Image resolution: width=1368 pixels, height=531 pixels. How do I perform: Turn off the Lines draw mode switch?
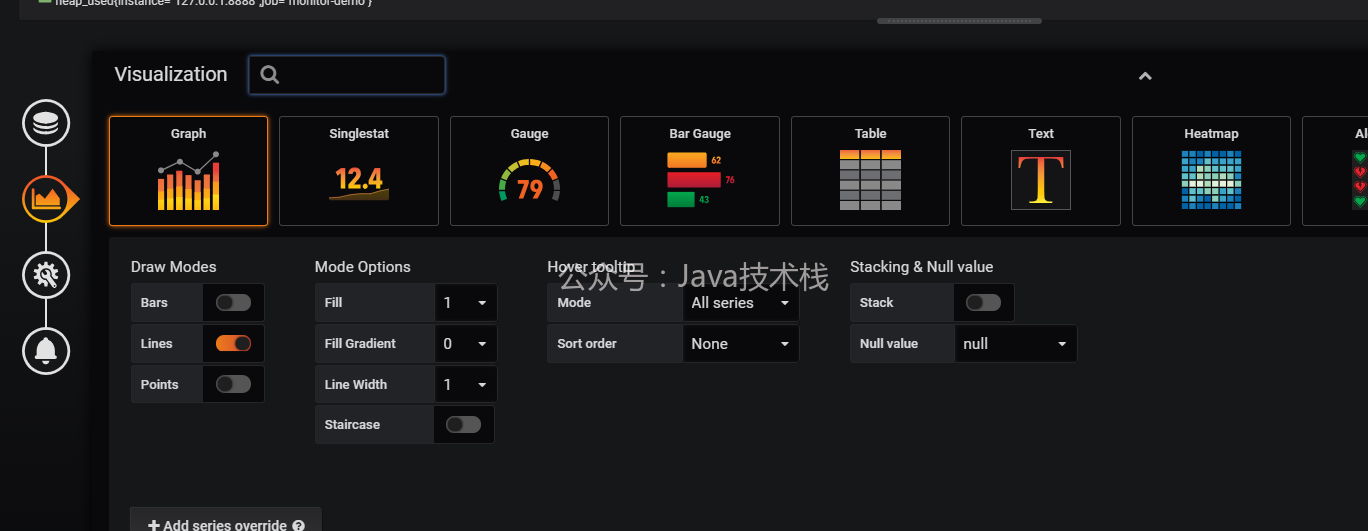coord(233,344)
